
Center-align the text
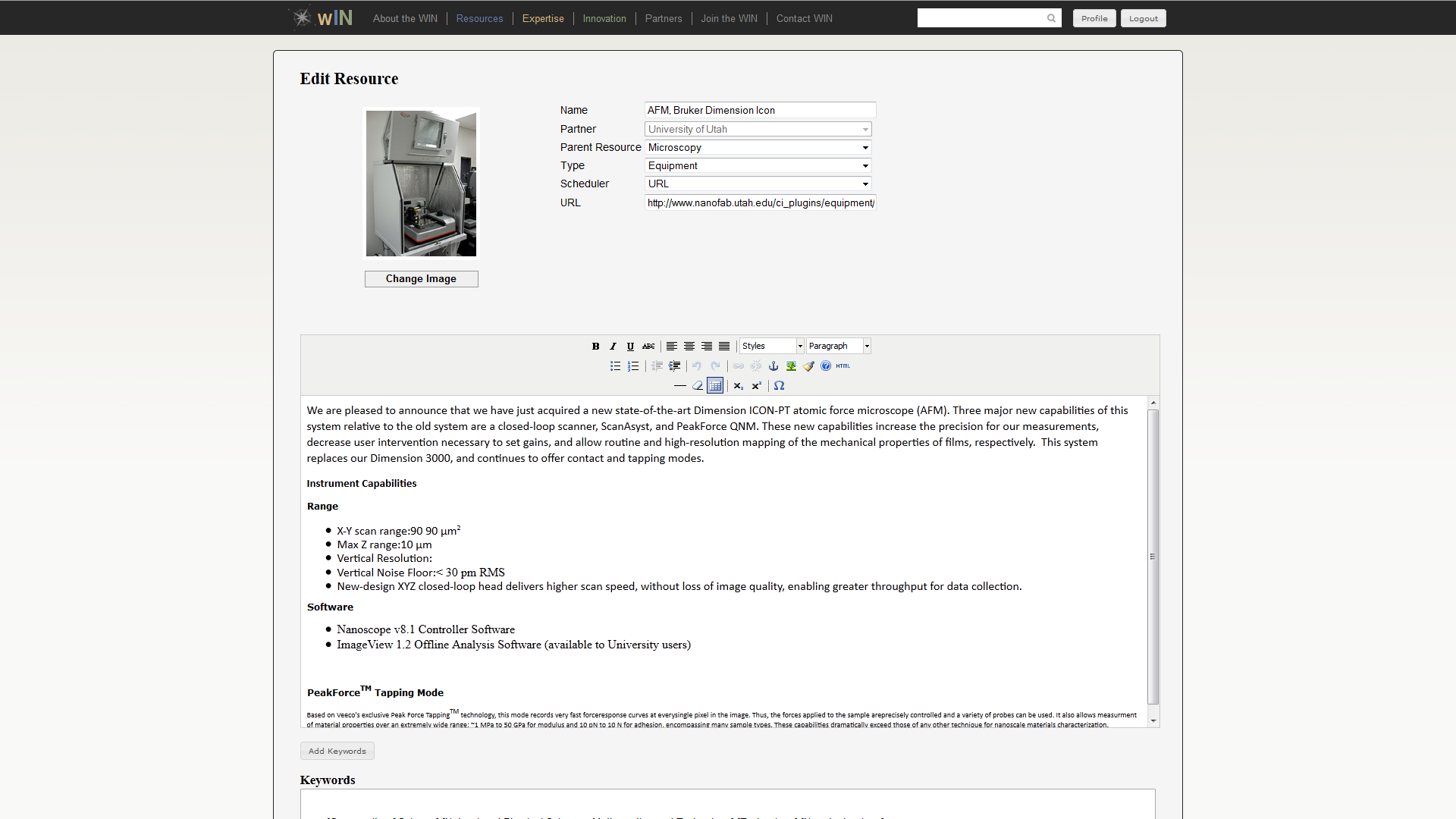(689, 347)
